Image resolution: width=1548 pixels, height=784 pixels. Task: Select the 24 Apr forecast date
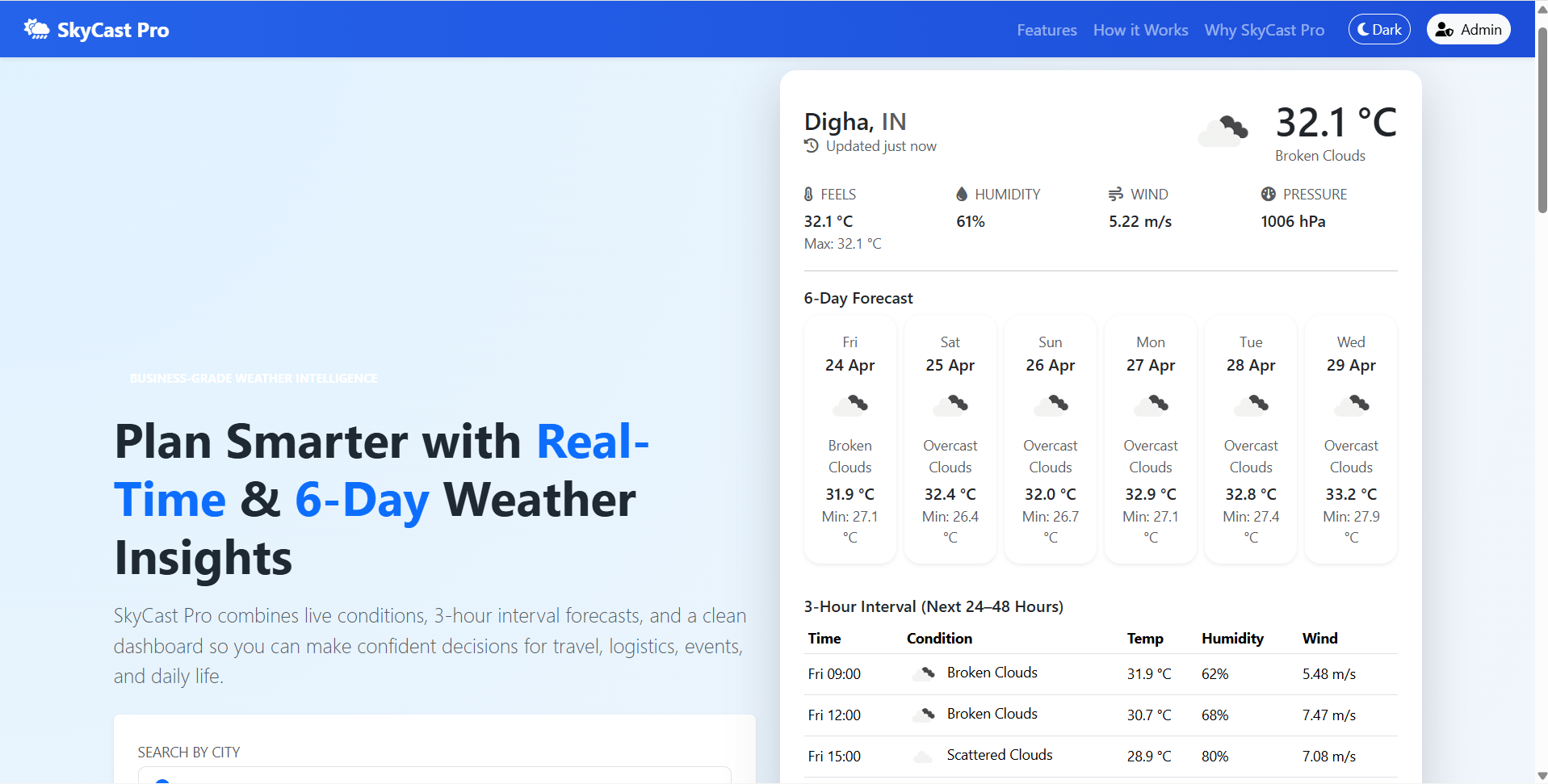point(850,365)
